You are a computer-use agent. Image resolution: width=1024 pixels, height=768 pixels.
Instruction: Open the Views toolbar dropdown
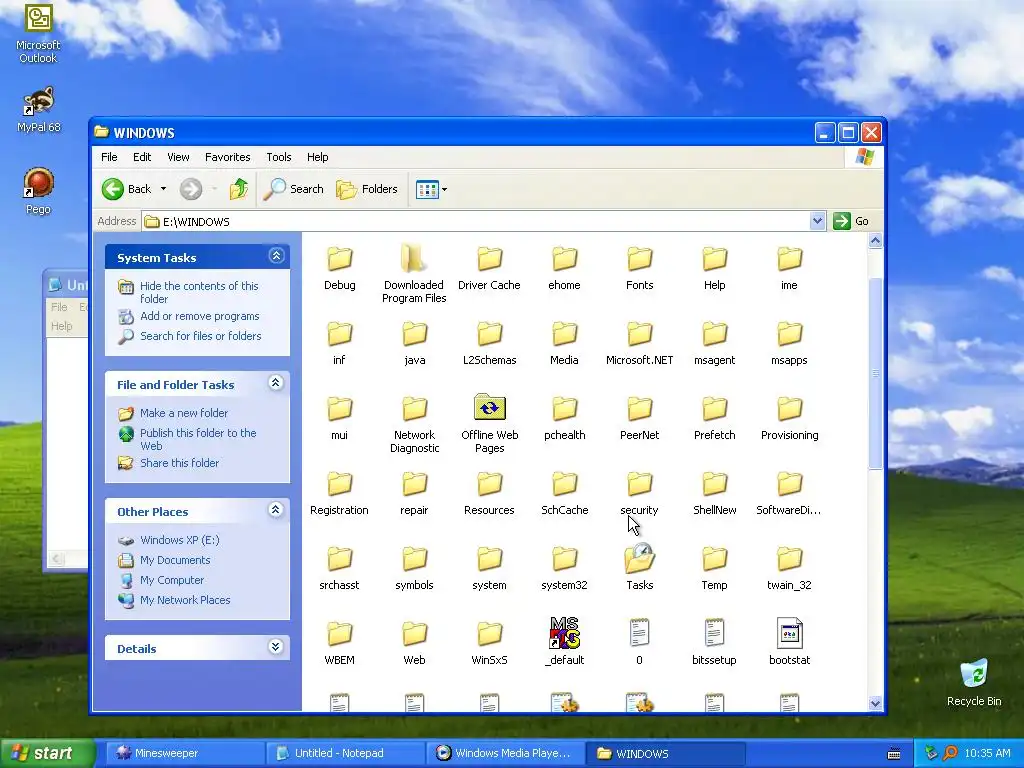click(x=431, y=189)
